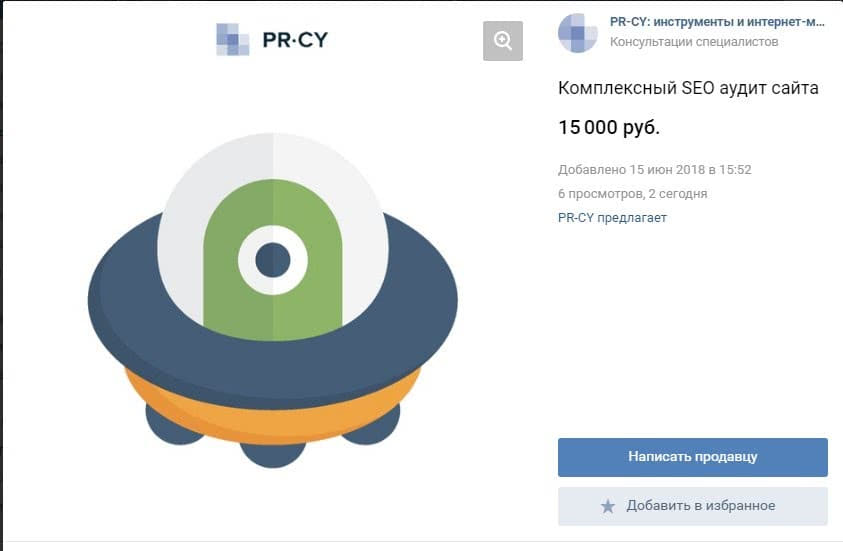Click the Написать продавцу button
Image resolution: width=843 pixels, height=551 pixels.
692,457
